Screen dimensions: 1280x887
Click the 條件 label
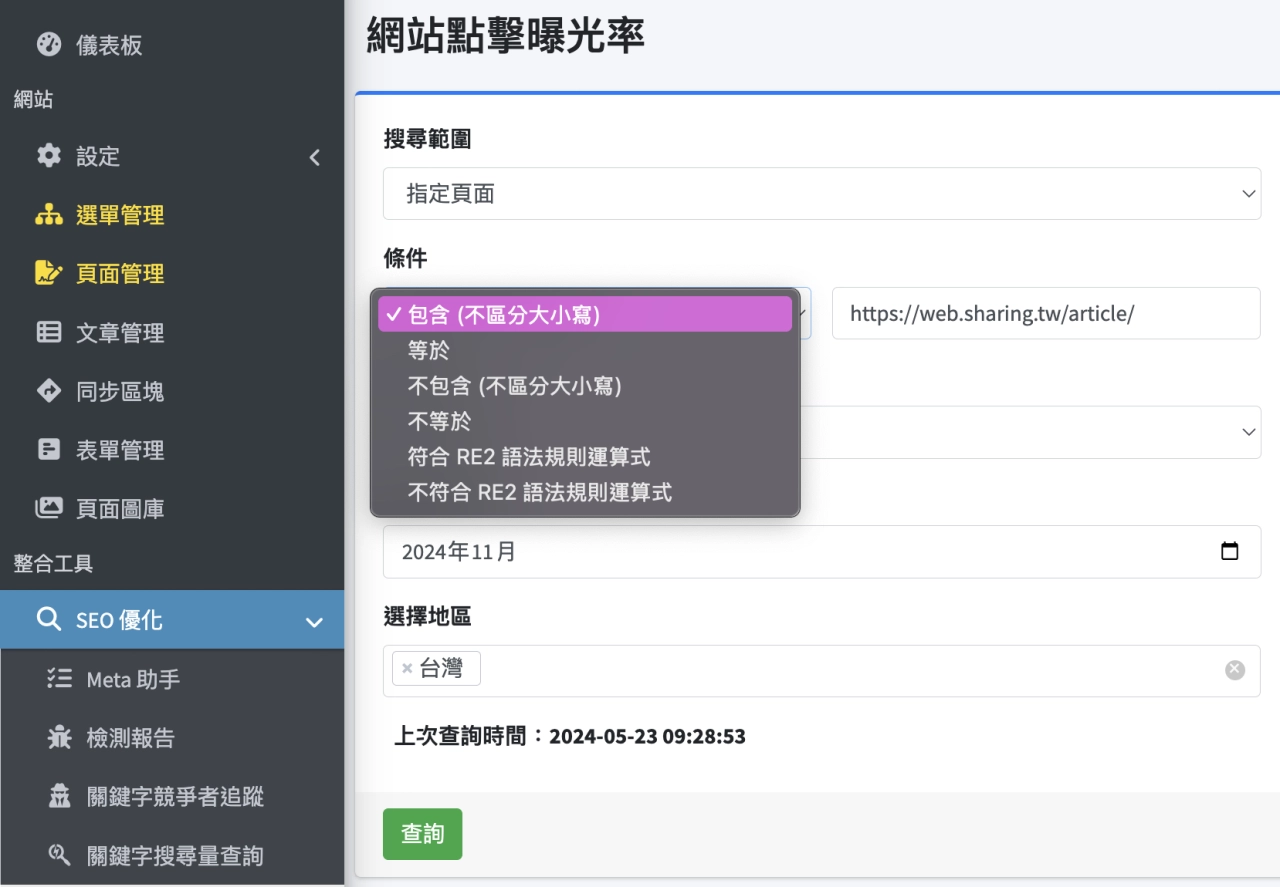(405, 258)
